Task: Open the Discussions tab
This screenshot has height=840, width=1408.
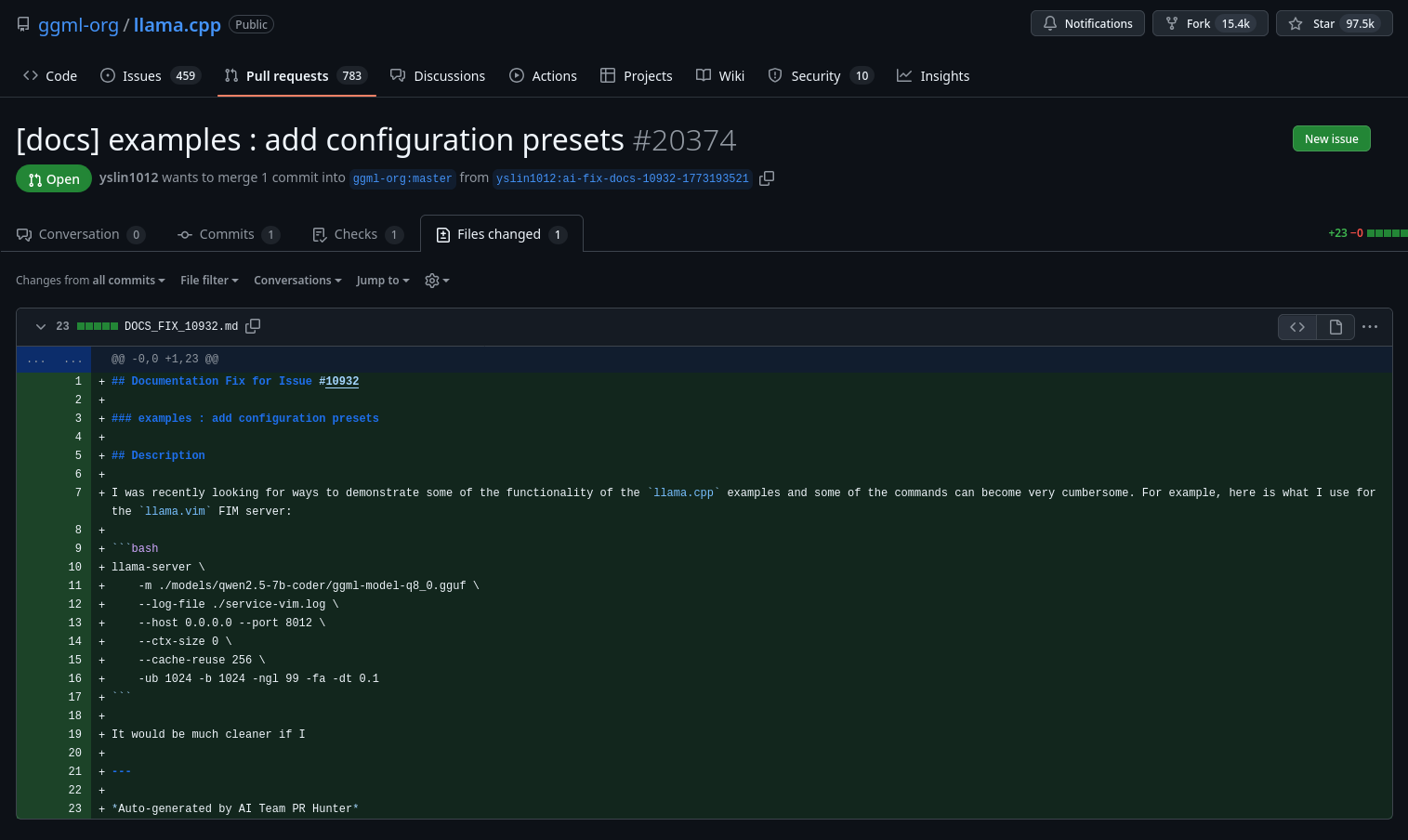Action: click(438, 76)
